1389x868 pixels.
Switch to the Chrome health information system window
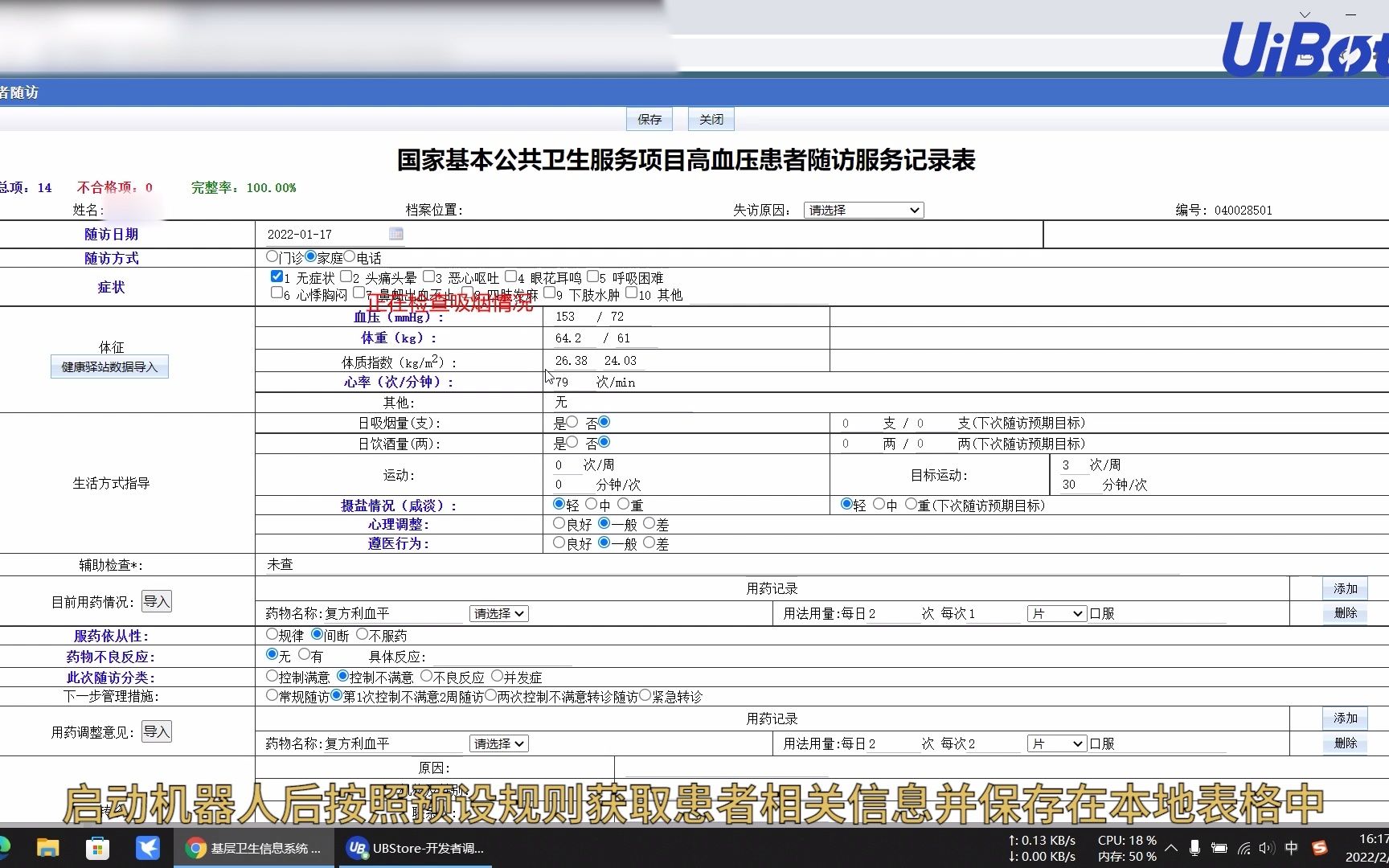click(x=254, y=848)
